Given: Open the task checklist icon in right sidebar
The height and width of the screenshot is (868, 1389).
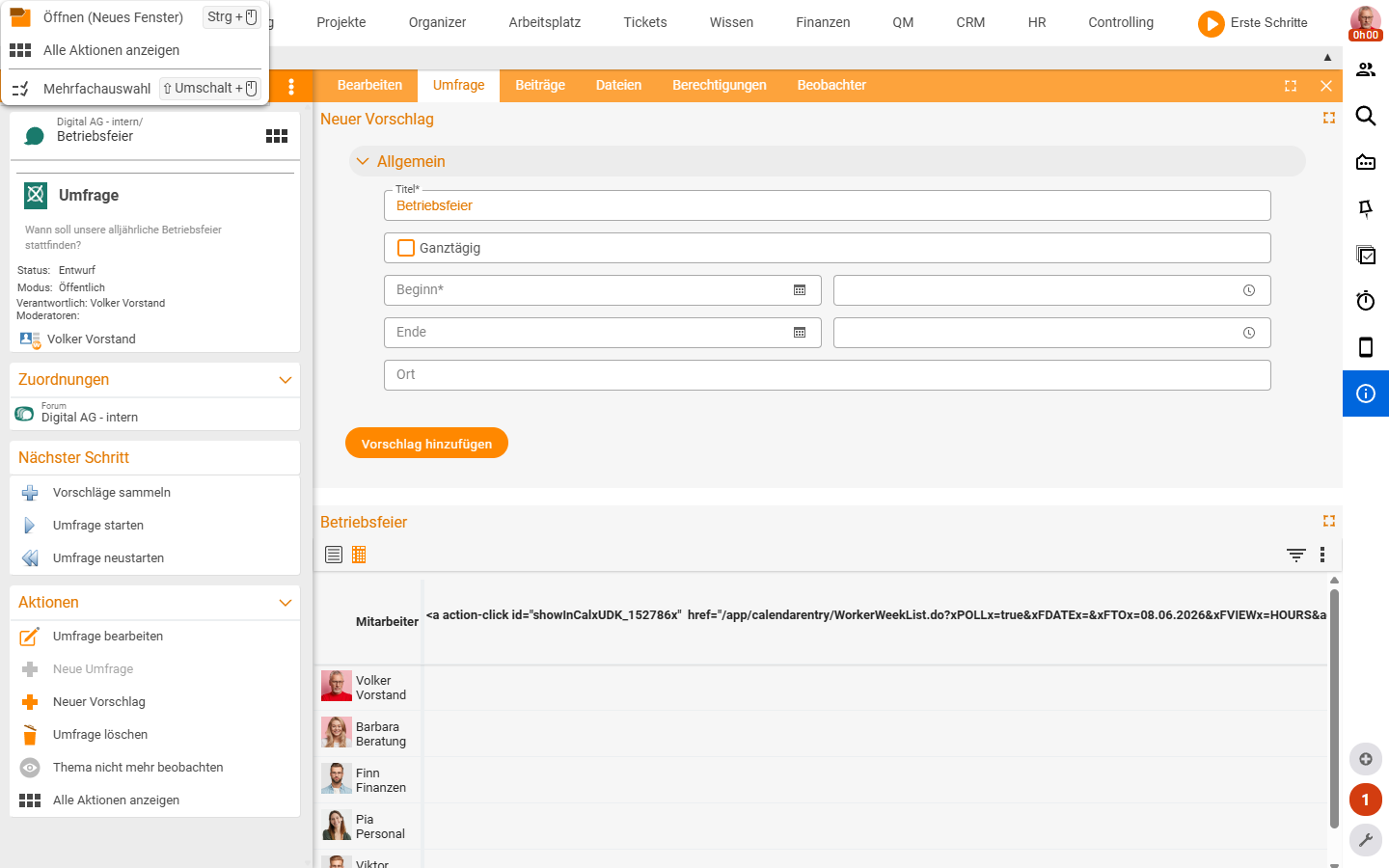Looking at the screenshot, I should click(x=1366, y=255).
